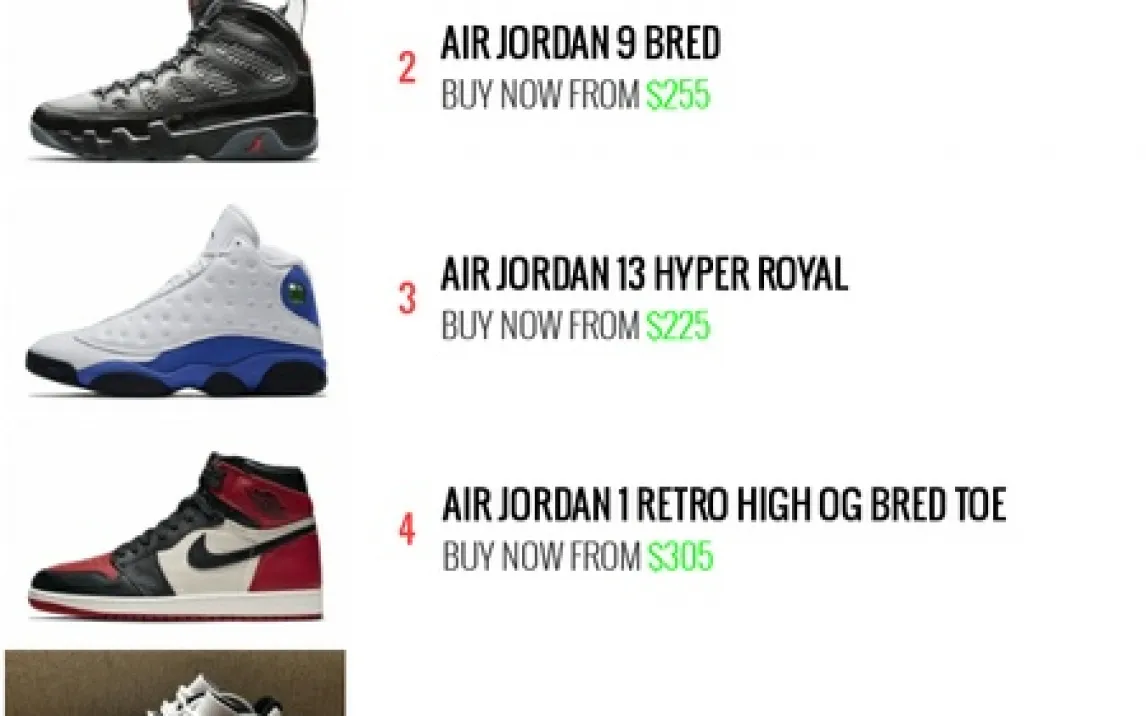Open the partially visible fifth sneaker photo

[x=175, y=683]
